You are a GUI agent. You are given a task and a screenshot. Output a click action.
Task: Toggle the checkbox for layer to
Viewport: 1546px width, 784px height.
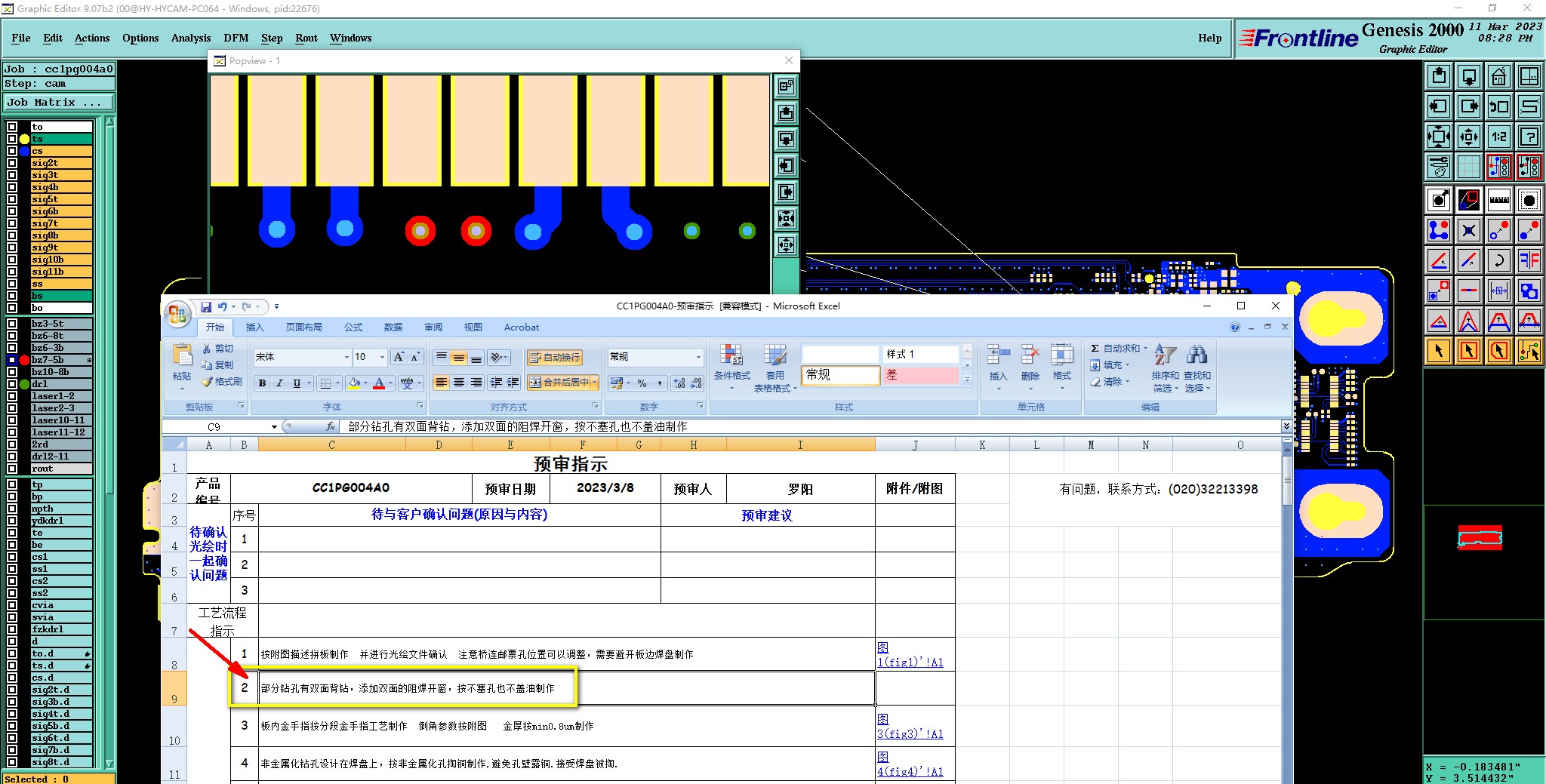click(x=12, y=127)
